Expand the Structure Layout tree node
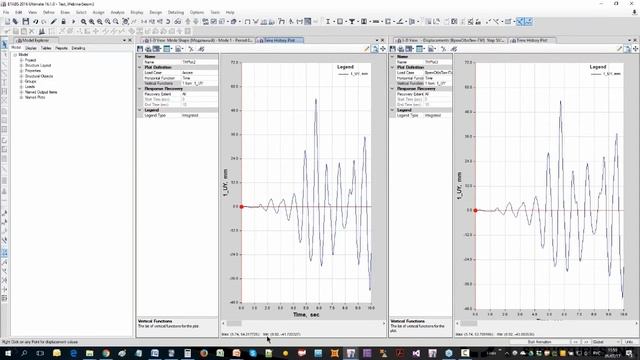Screen dimensions: 640x360 (x=21, y=65)
